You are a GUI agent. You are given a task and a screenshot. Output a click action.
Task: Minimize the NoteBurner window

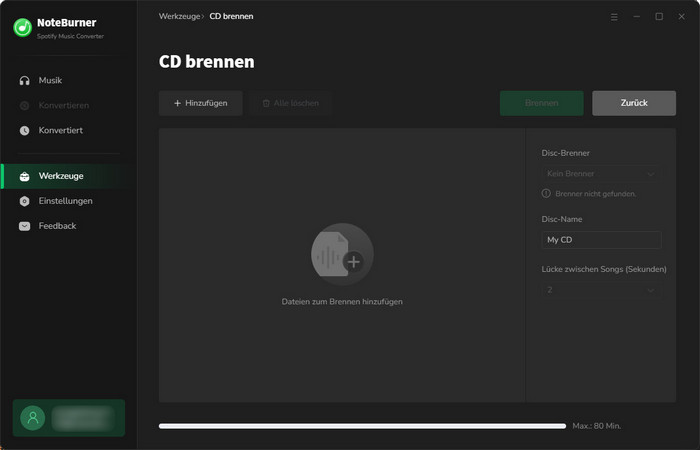(637, 17)
